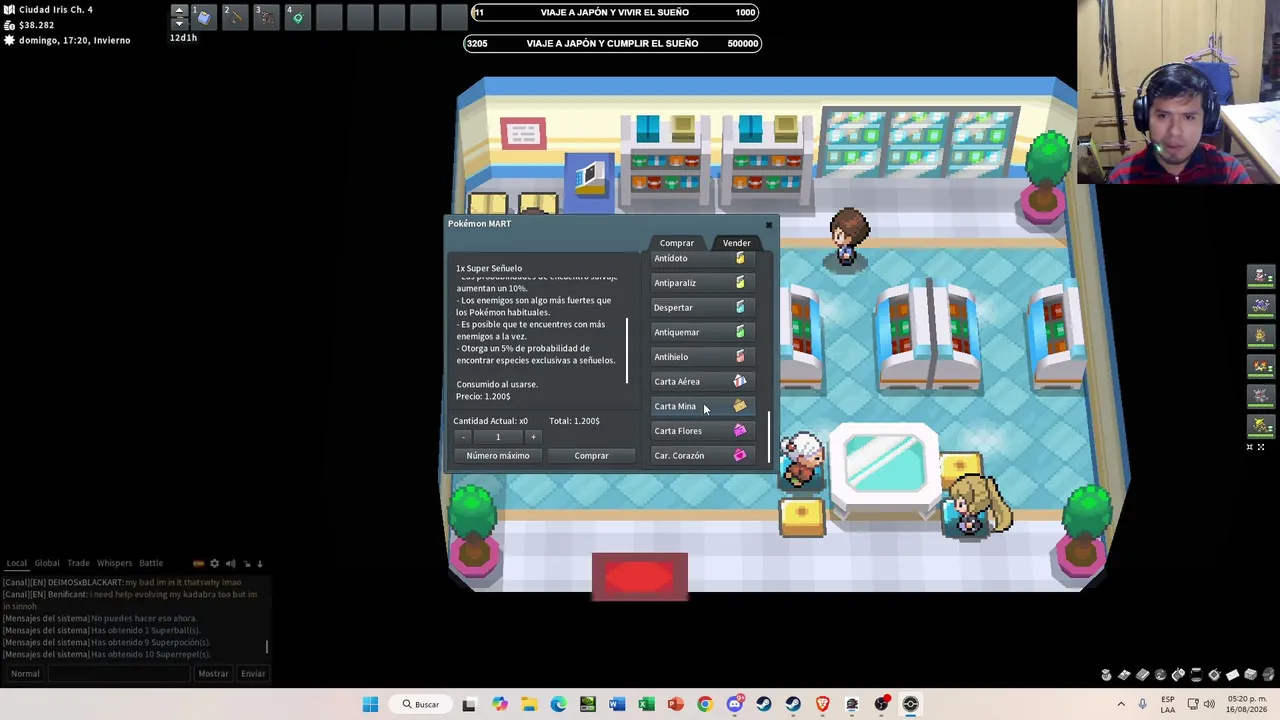Image resolution: width=1280 pixels, height=720 pixels.
Task: Decrease purchase quantity with minus button
Action: pos(463,437)
